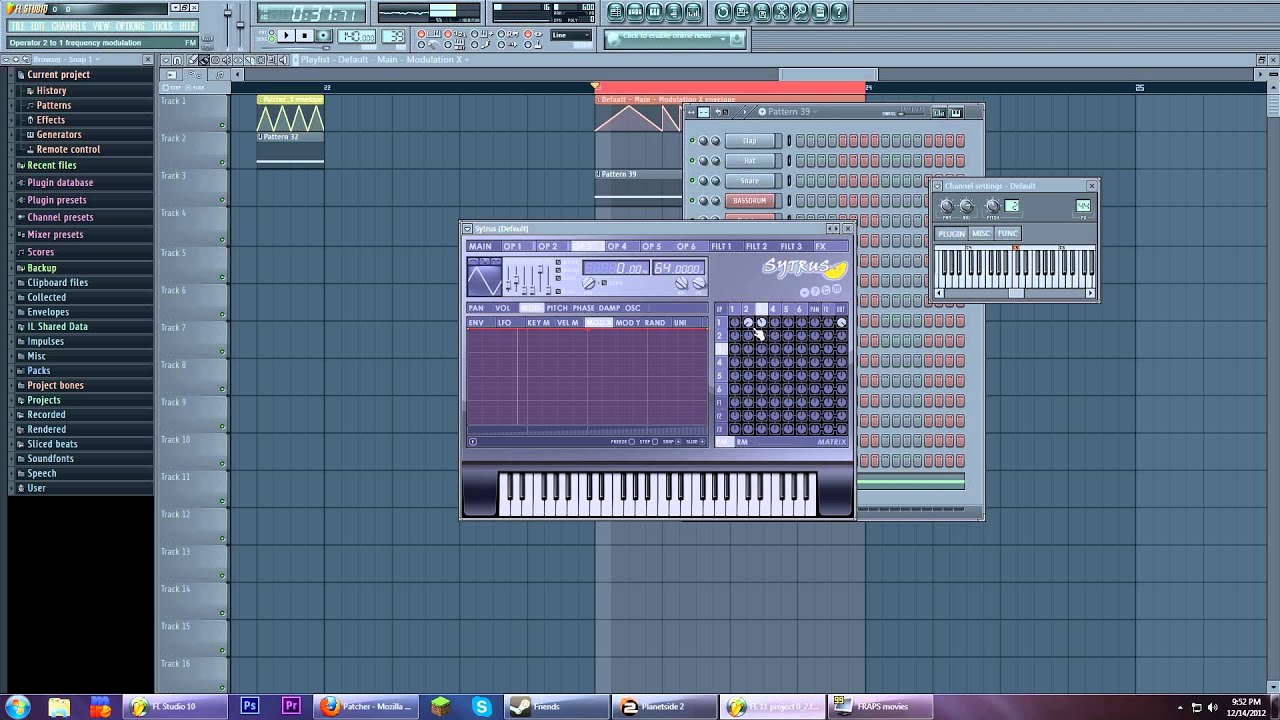Expand the Packs folder in browser
1280x720 pixels.
pyautogui.click(x=39, y=370)
